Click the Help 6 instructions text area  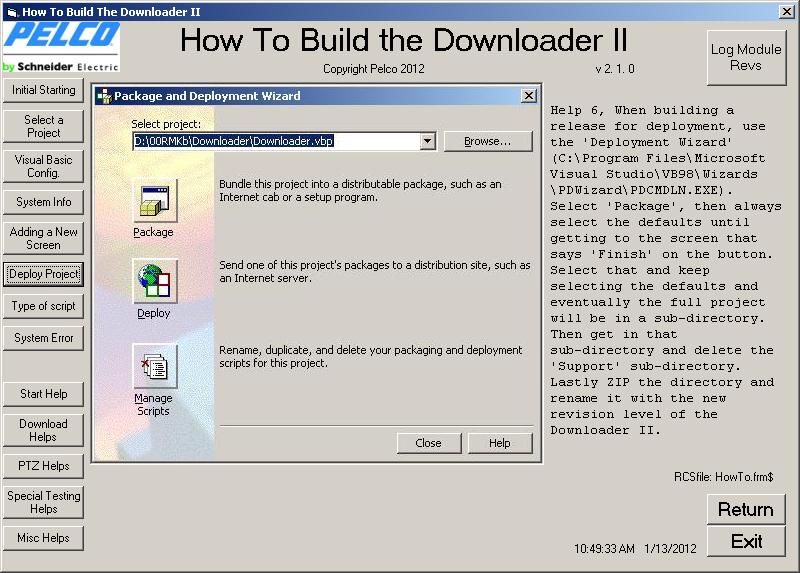(x=665, y=270)
